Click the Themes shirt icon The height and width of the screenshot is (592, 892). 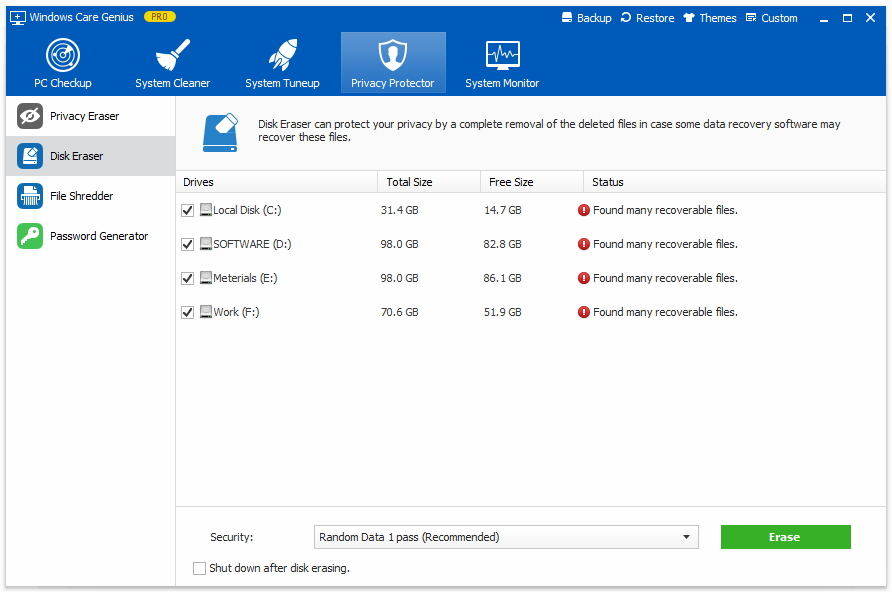pyautogui.click(x=689, y=18)
